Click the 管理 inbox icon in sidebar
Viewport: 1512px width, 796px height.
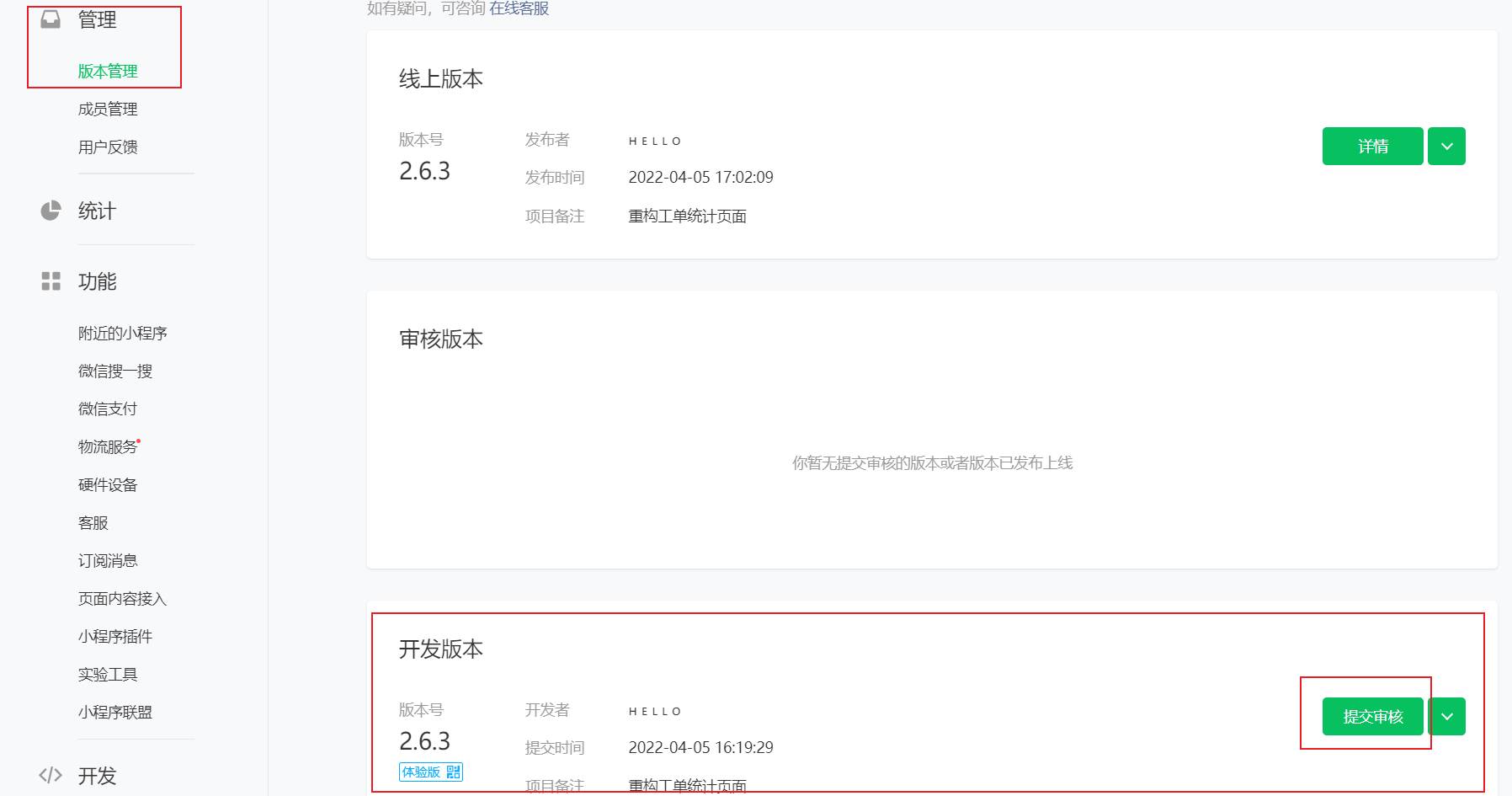[48, 19]
